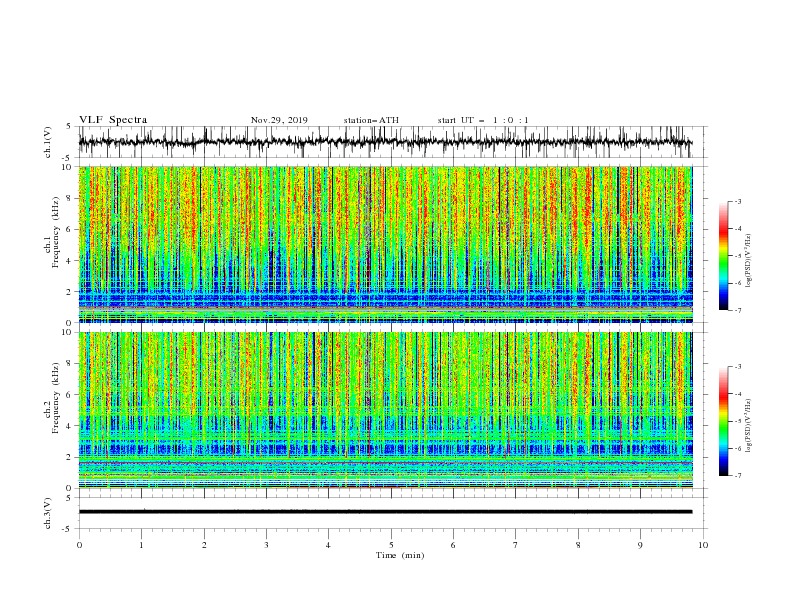792x612 pixels.
Task: Click the "-5" tick on ch.3(V) axis
Action: 68,529
